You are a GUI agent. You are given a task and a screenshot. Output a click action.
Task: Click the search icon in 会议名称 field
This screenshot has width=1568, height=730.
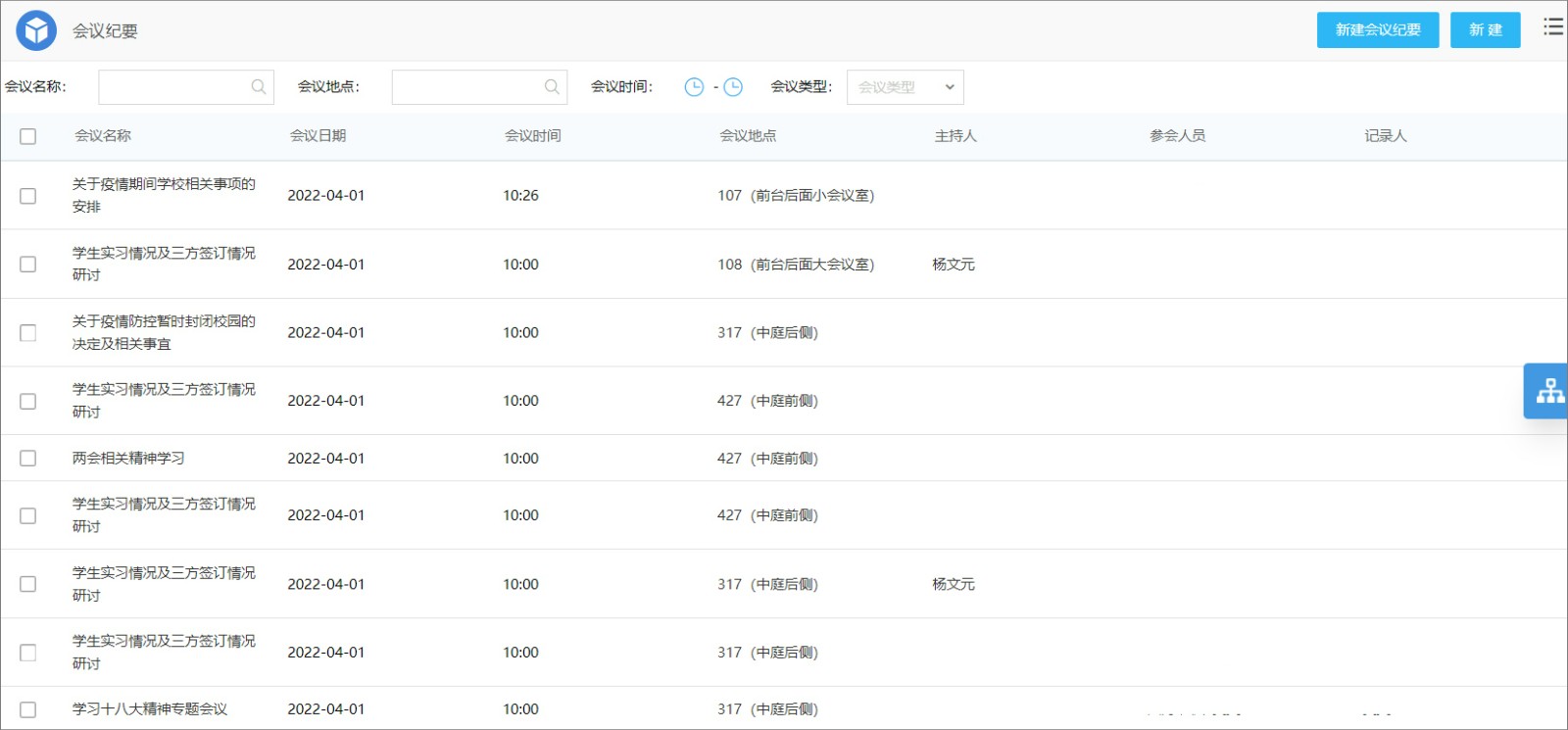(x=259, y=87)
